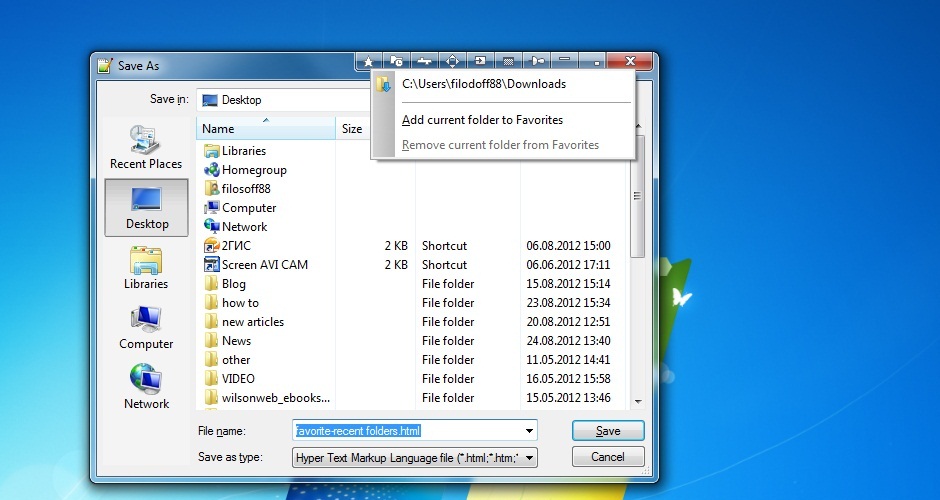Image resolution: width=940 pixels, height=500 pixels.
Task: Open Network in the left places bar
Action: point(146,389)
